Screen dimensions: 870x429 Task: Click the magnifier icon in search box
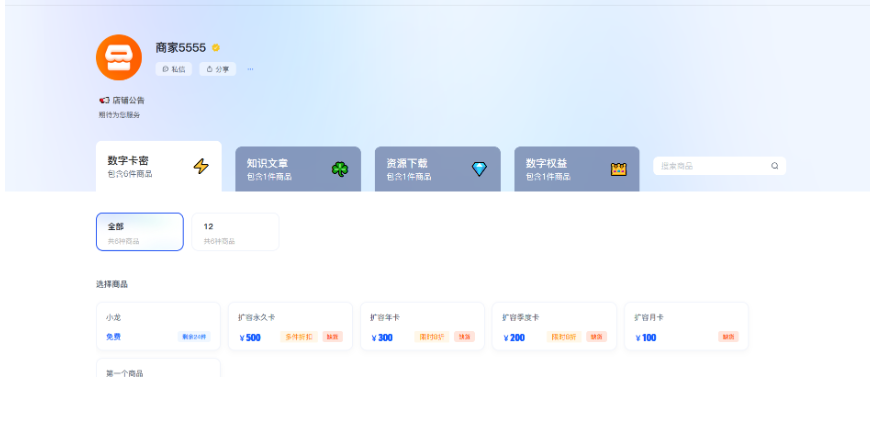click(774, 166)
